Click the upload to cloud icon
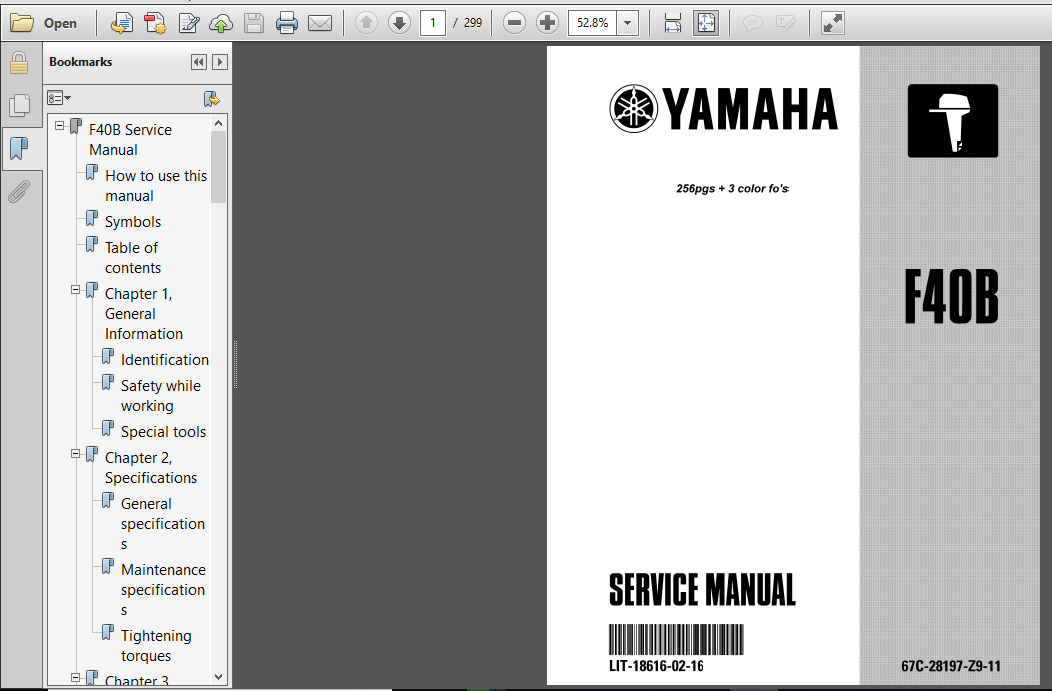The width and height of the screenshot is (1052, 691). click(221, 23)
